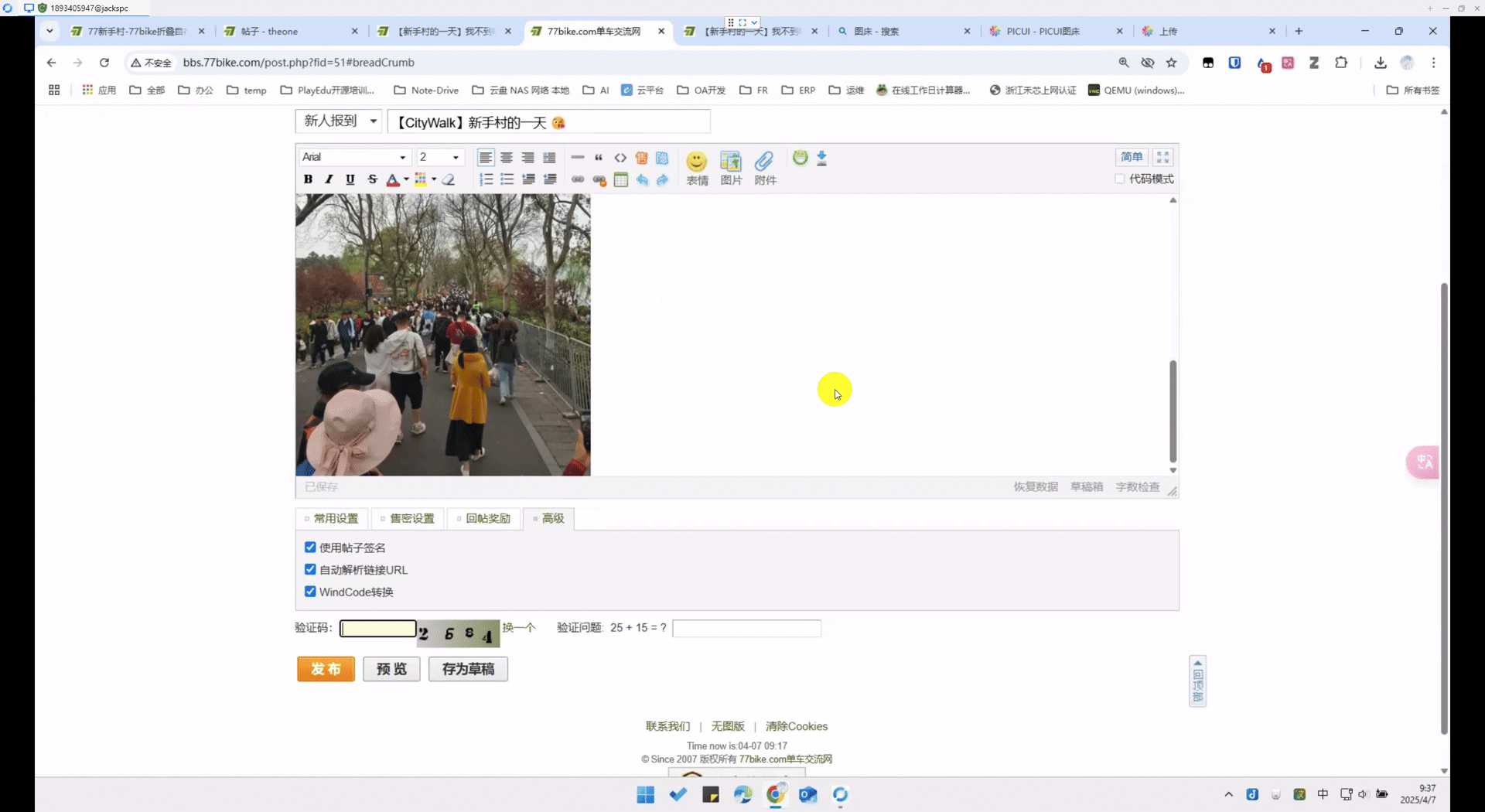The height and width of the screenshot is (812, 1485).
Task: Uncheck 使用帖子签名 option
Action: (x=310, y=548)
